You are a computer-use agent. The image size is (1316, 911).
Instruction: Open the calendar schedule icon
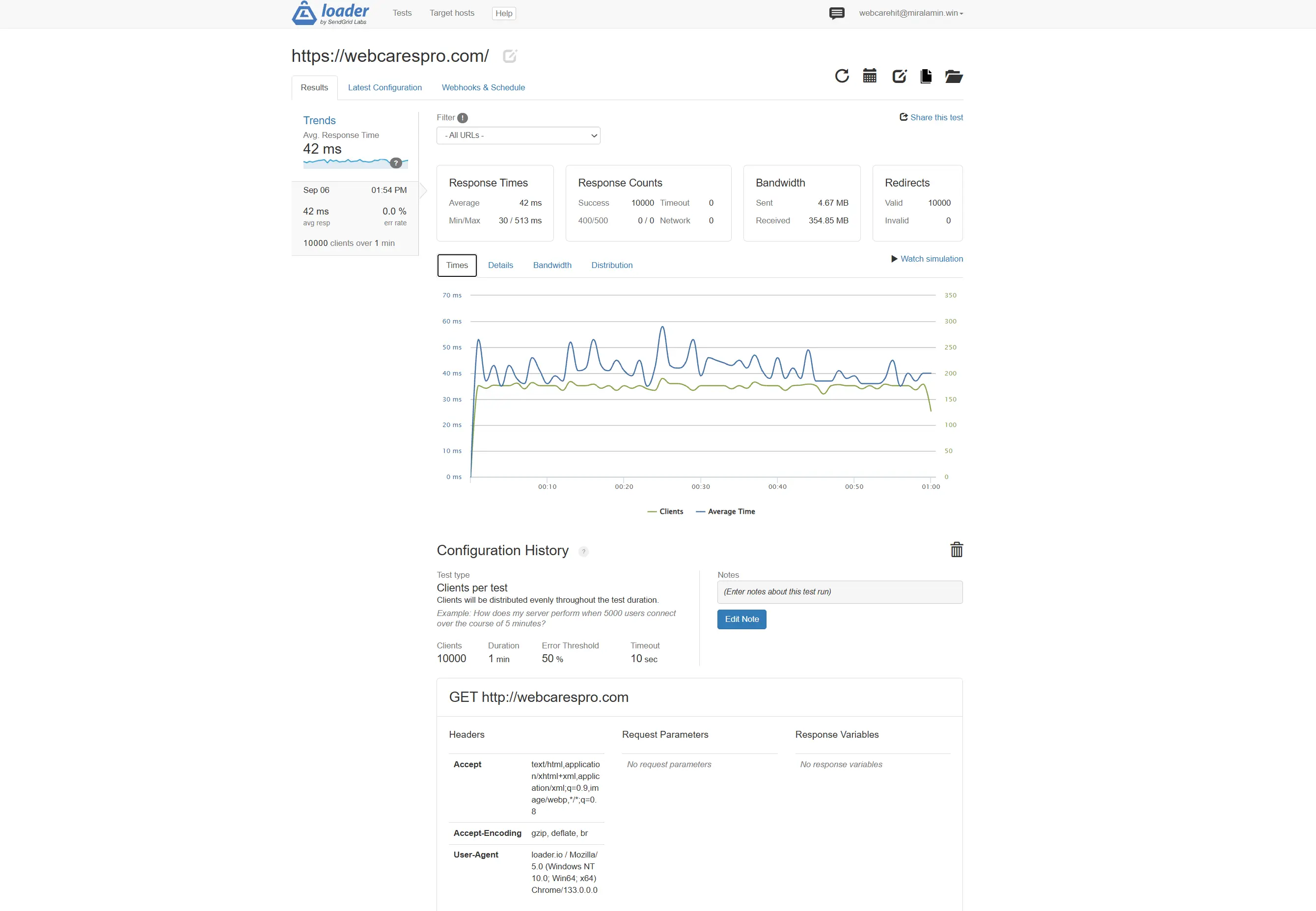pos(870,76)
